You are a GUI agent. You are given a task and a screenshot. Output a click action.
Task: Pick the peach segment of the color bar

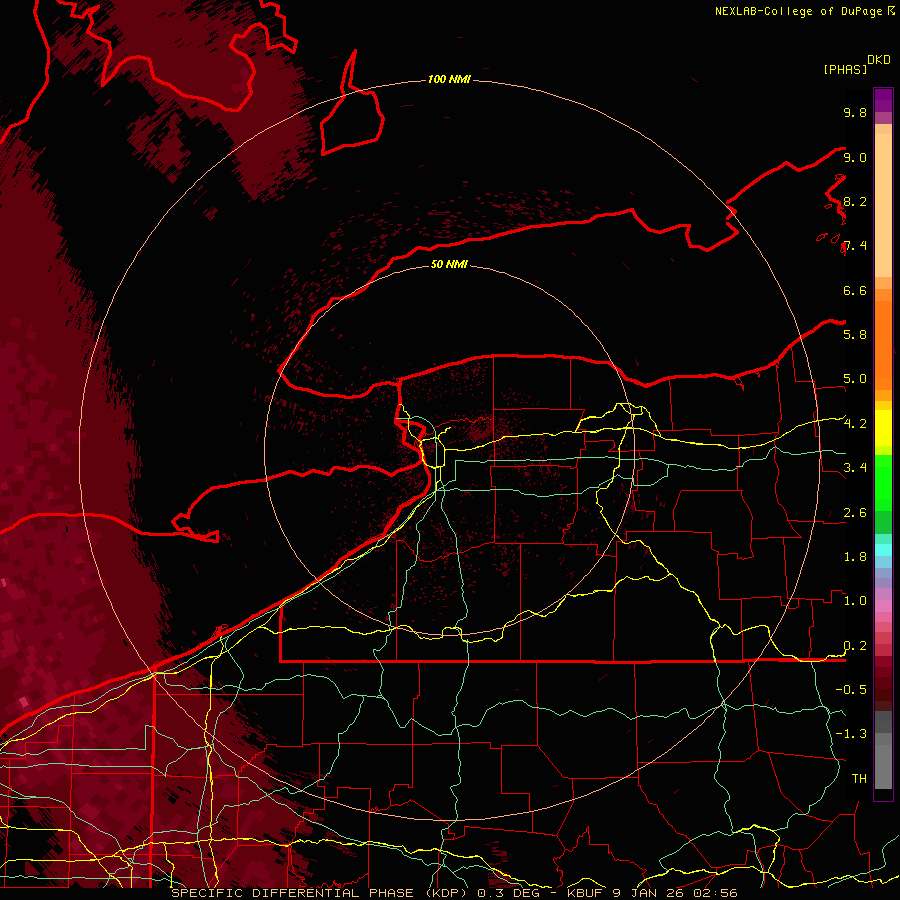883,205
